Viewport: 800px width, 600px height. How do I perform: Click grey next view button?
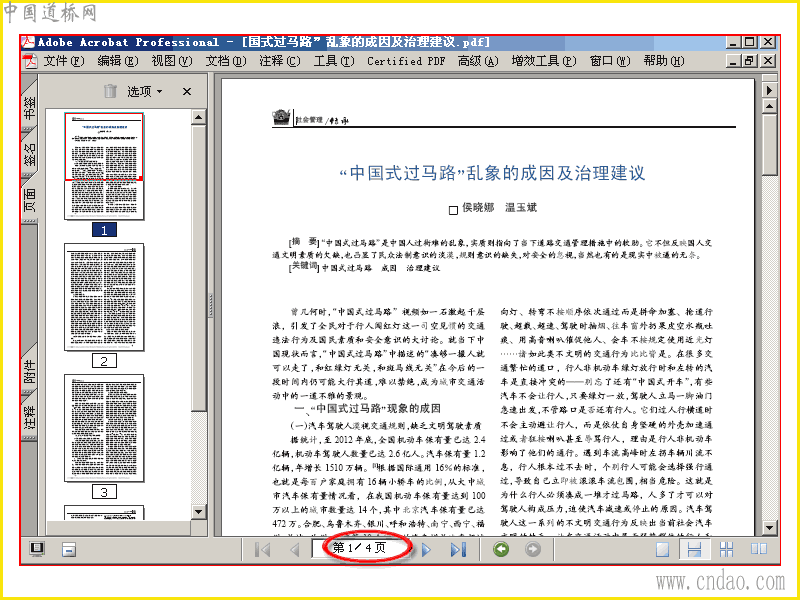click(533, 549)
